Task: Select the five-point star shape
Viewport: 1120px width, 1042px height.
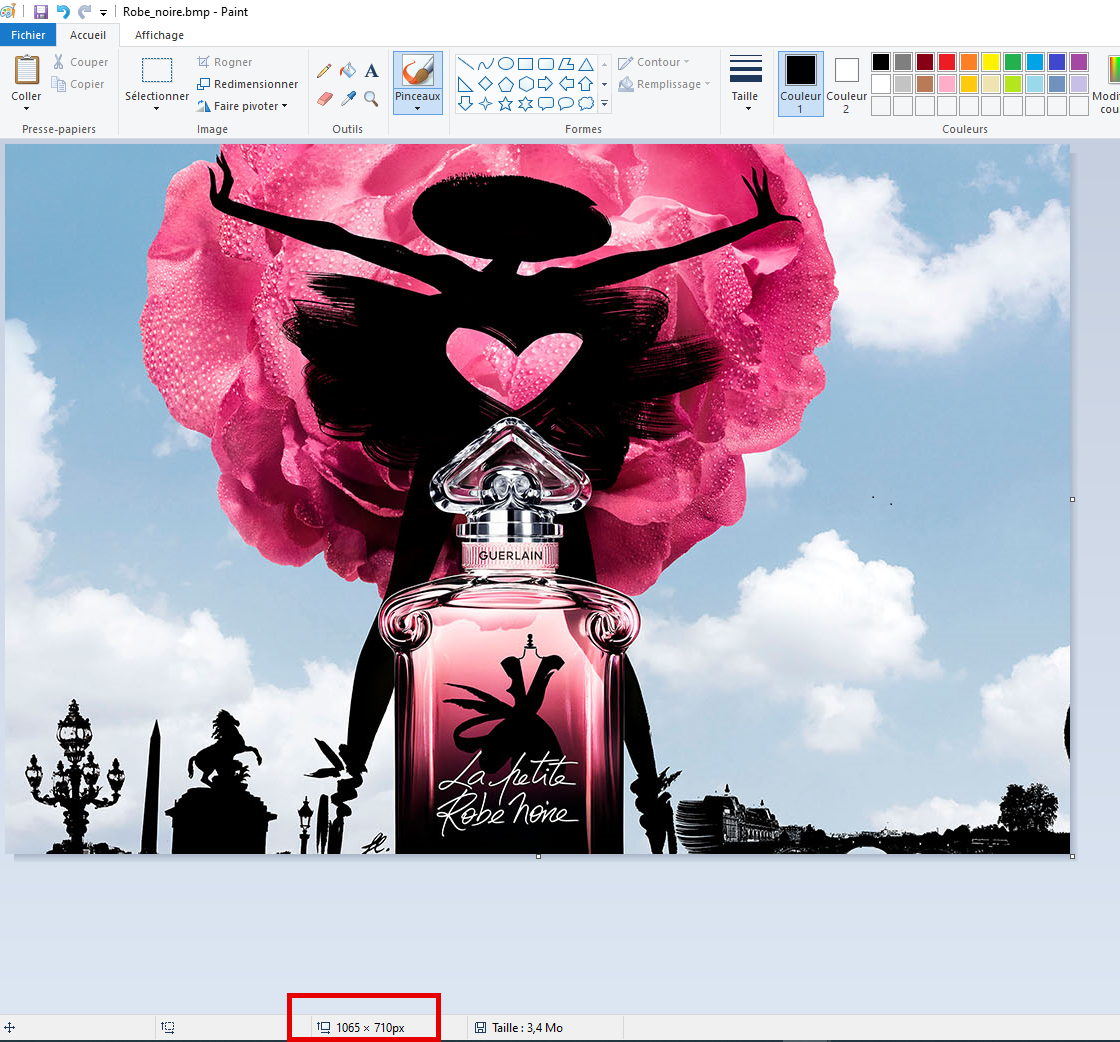Action: click(506, 104)
